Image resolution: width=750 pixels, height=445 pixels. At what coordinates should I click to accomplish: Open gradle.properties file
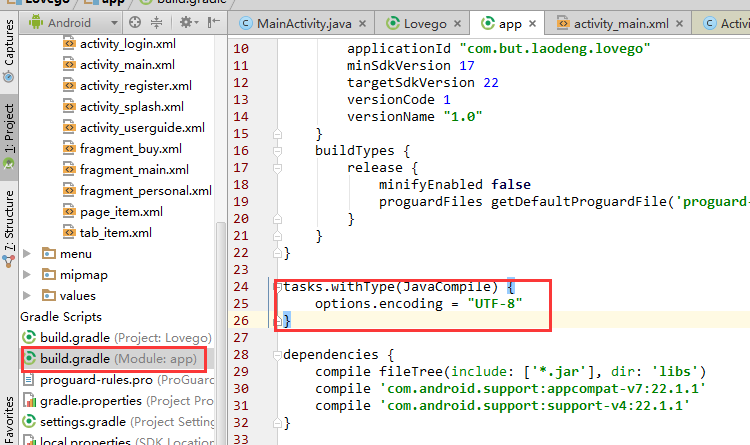[127, 401]
